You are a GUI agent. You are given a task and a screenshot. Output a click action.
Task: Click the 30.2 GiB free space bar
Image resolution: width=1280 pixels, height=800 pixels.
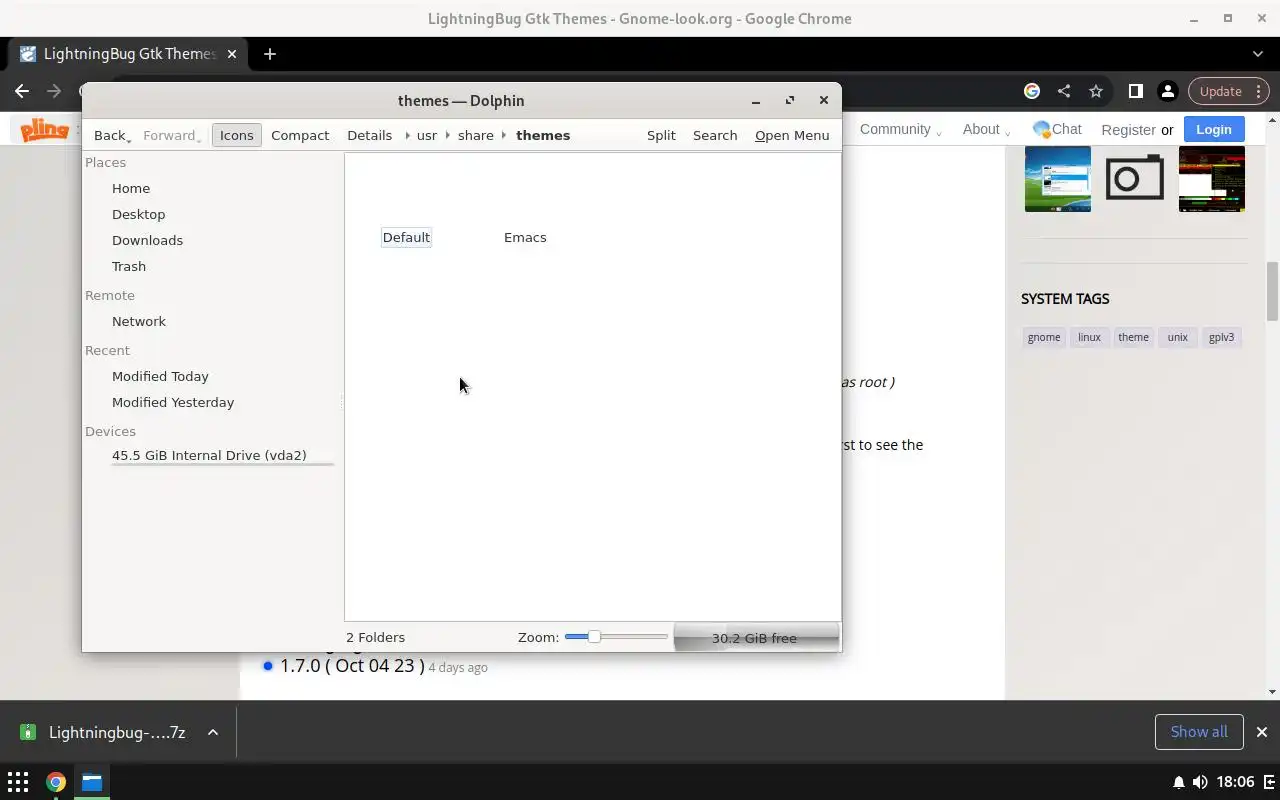pyautogui.click(x=756, y=637)
